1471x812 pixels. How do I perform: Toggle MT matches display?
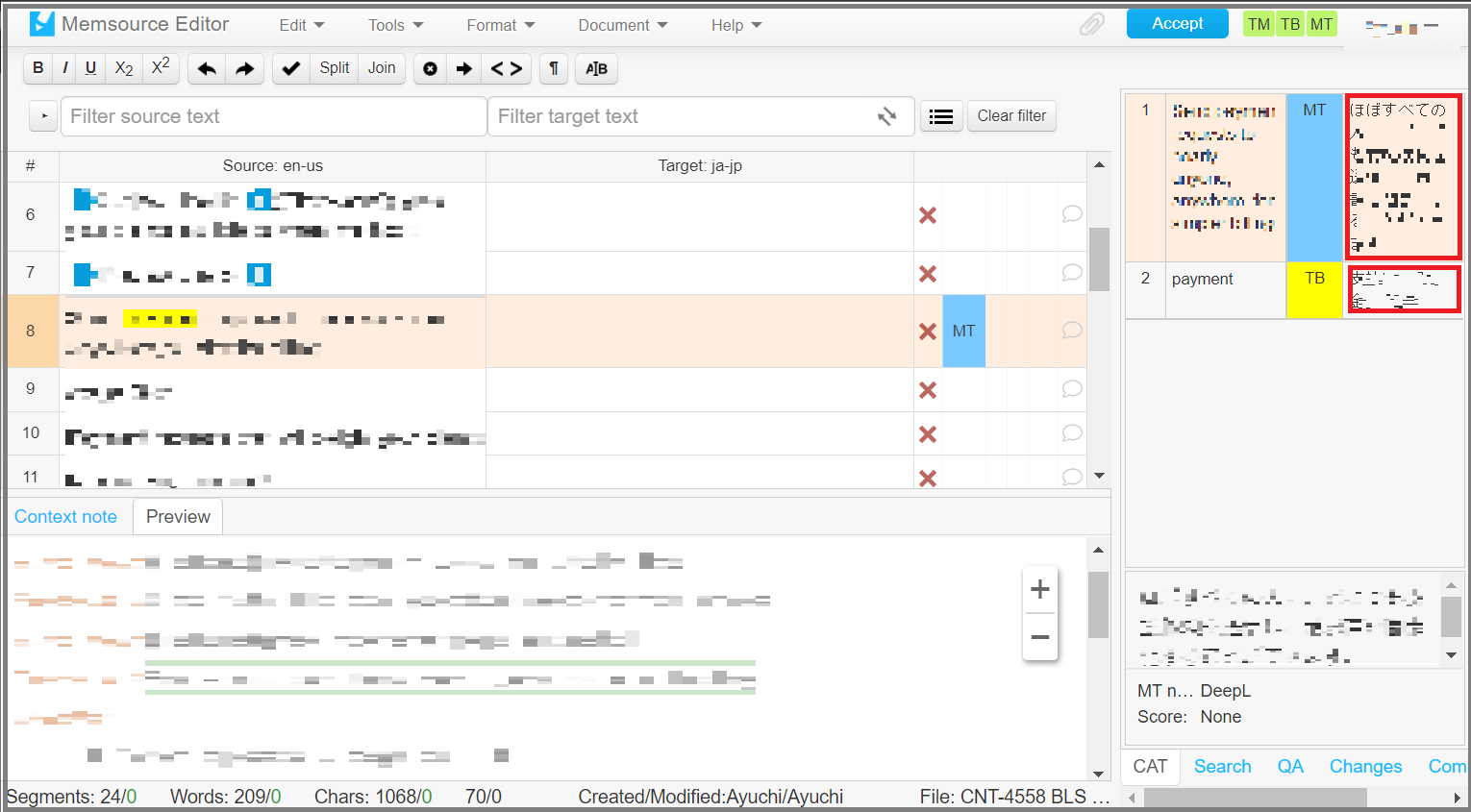(x=1321, y=22)
